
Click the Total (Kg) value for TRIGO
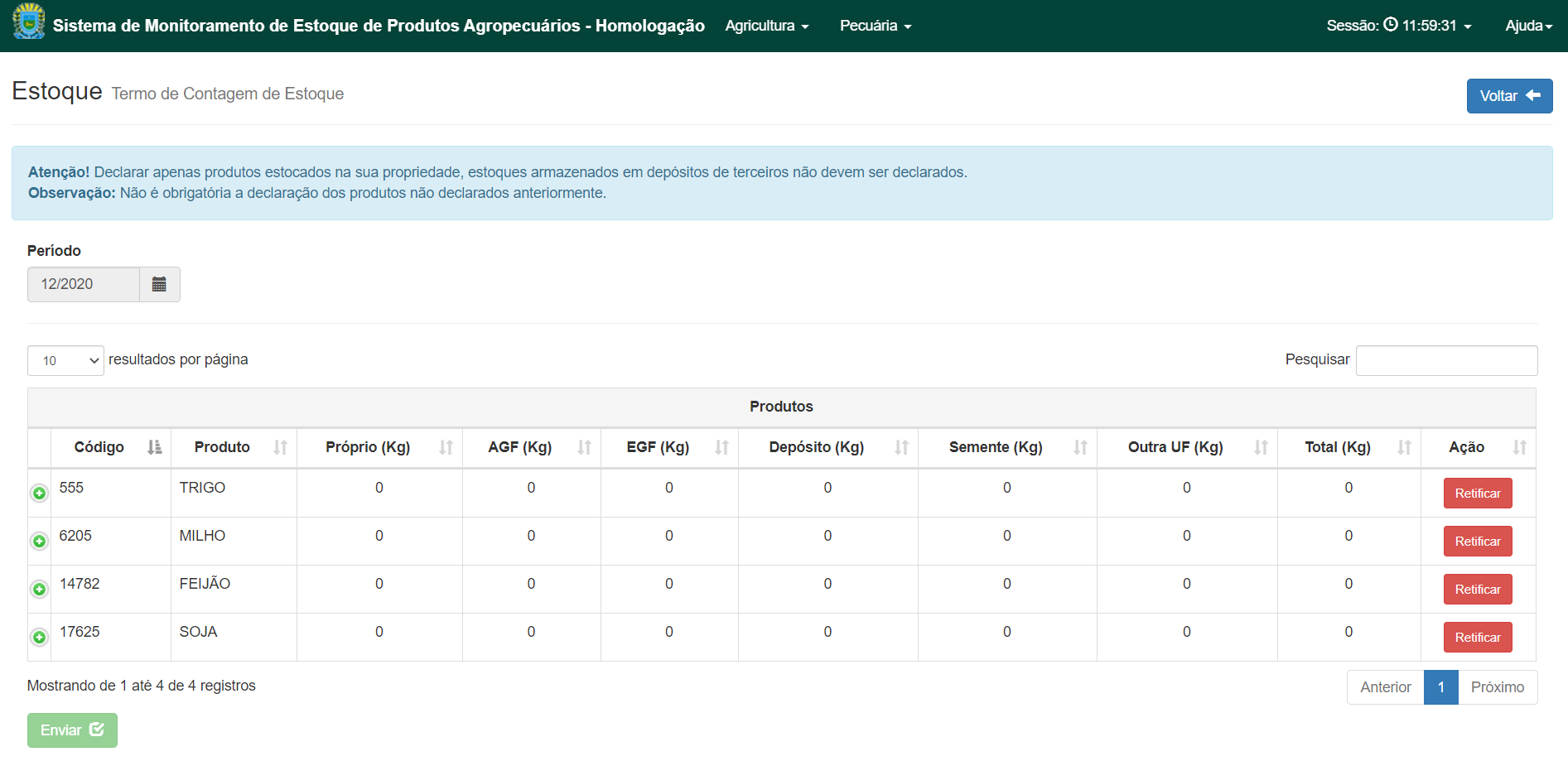click(x=1348, y=488)
